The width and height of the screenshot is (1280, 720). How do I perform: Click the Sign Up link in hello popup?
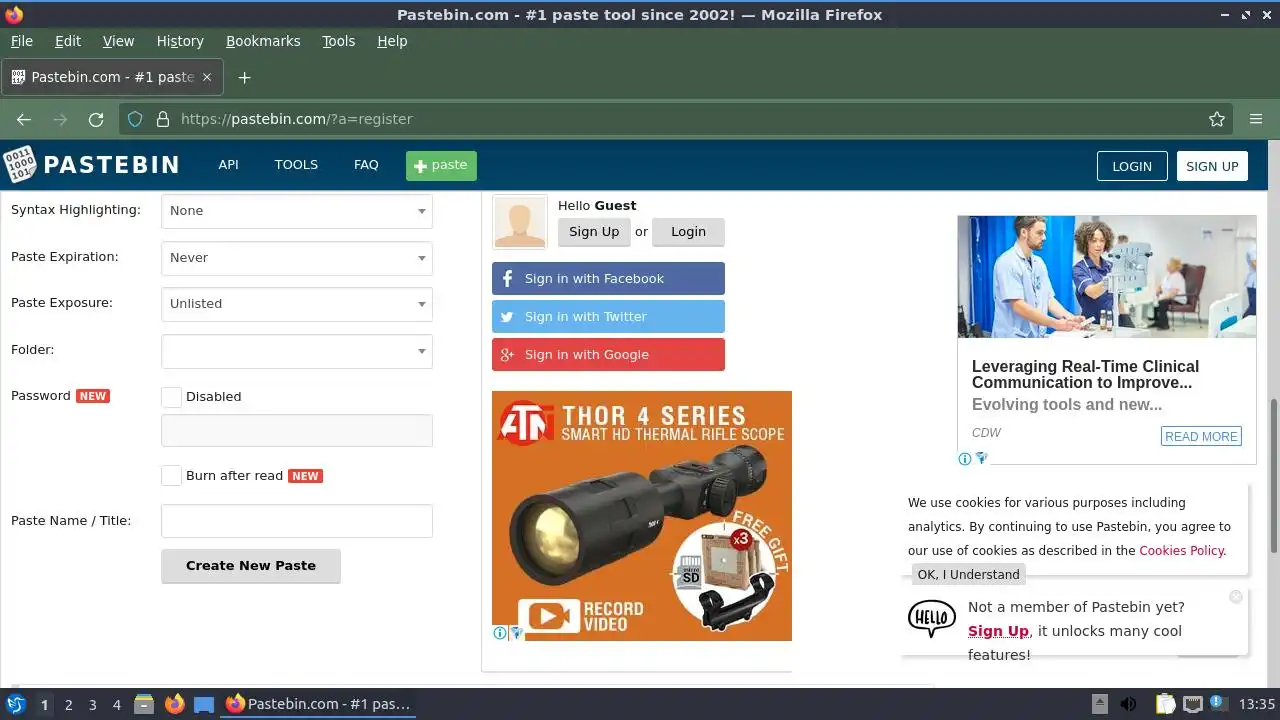(x=998, y=631)
